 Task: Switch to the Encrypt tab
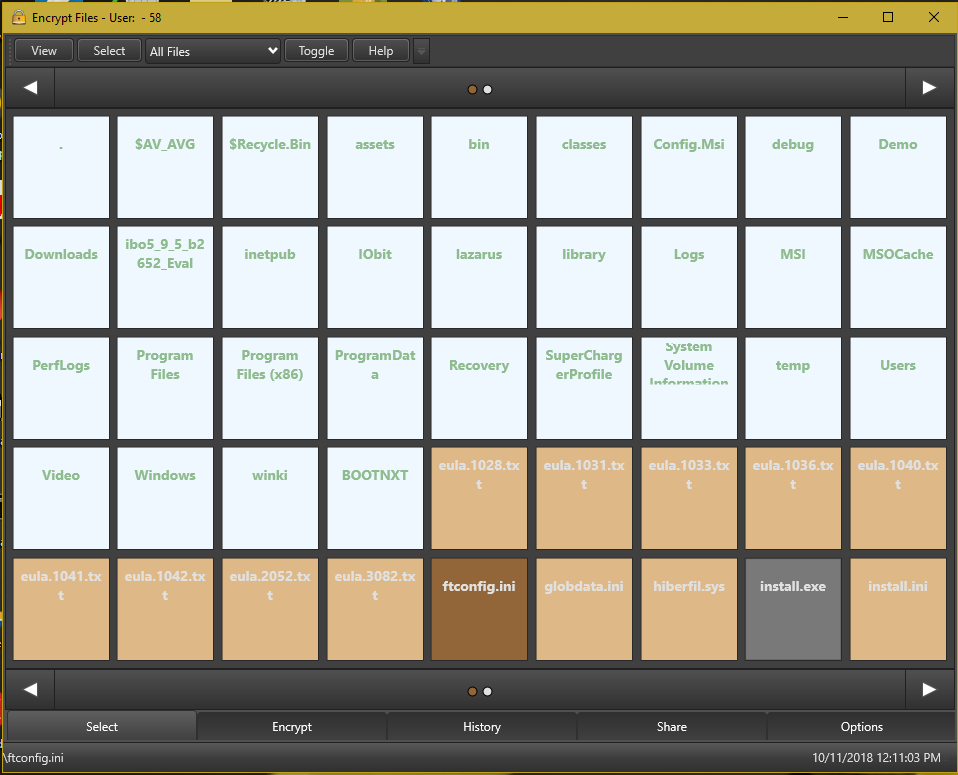292,727
